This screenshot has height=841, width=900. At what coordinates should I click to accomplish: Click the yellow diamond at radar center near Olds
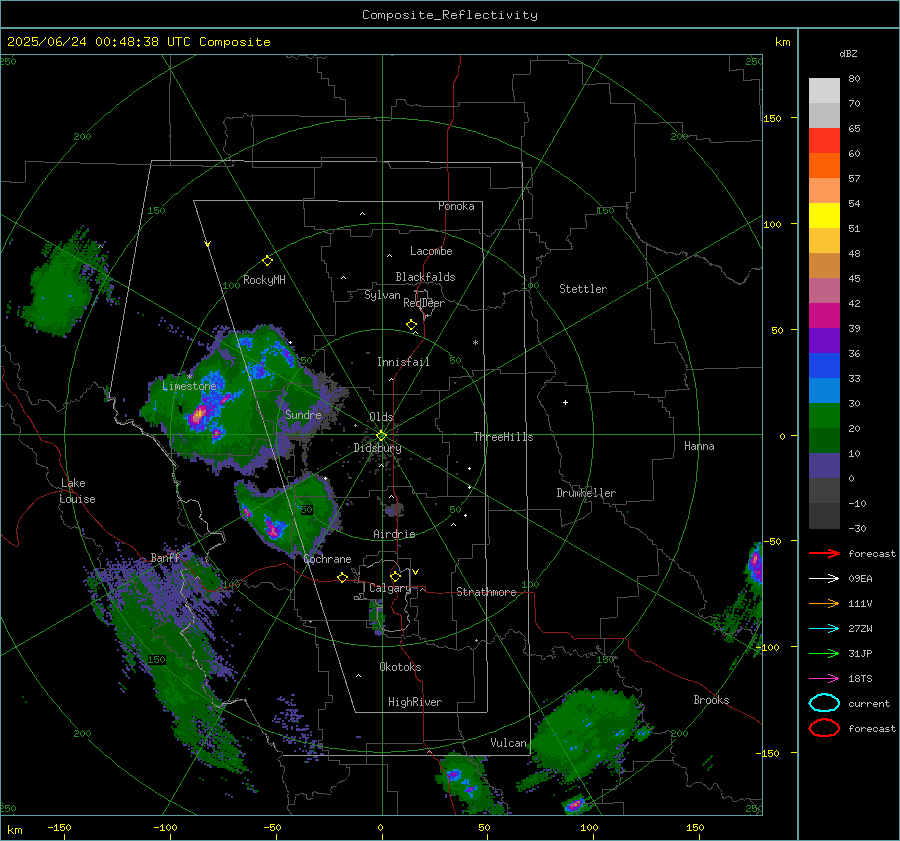click(x=381, y=436)
